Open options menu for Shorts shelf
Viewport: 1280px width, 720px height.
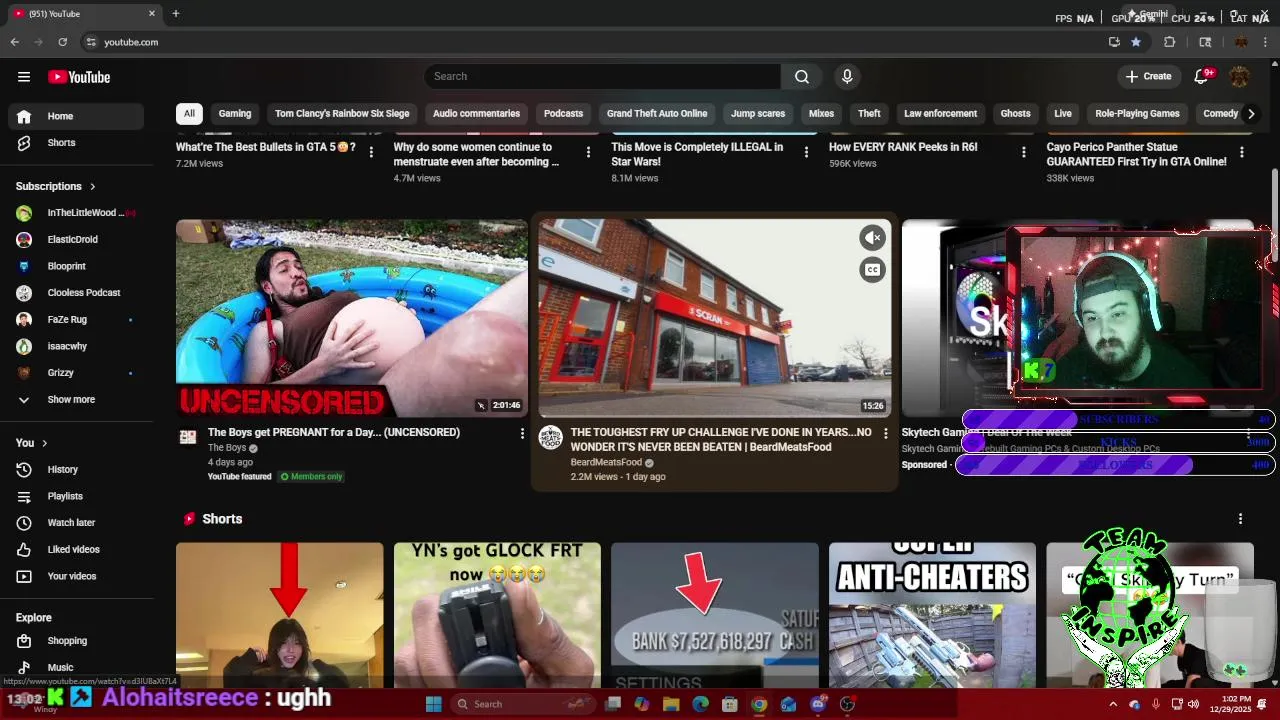[1241, 519]
